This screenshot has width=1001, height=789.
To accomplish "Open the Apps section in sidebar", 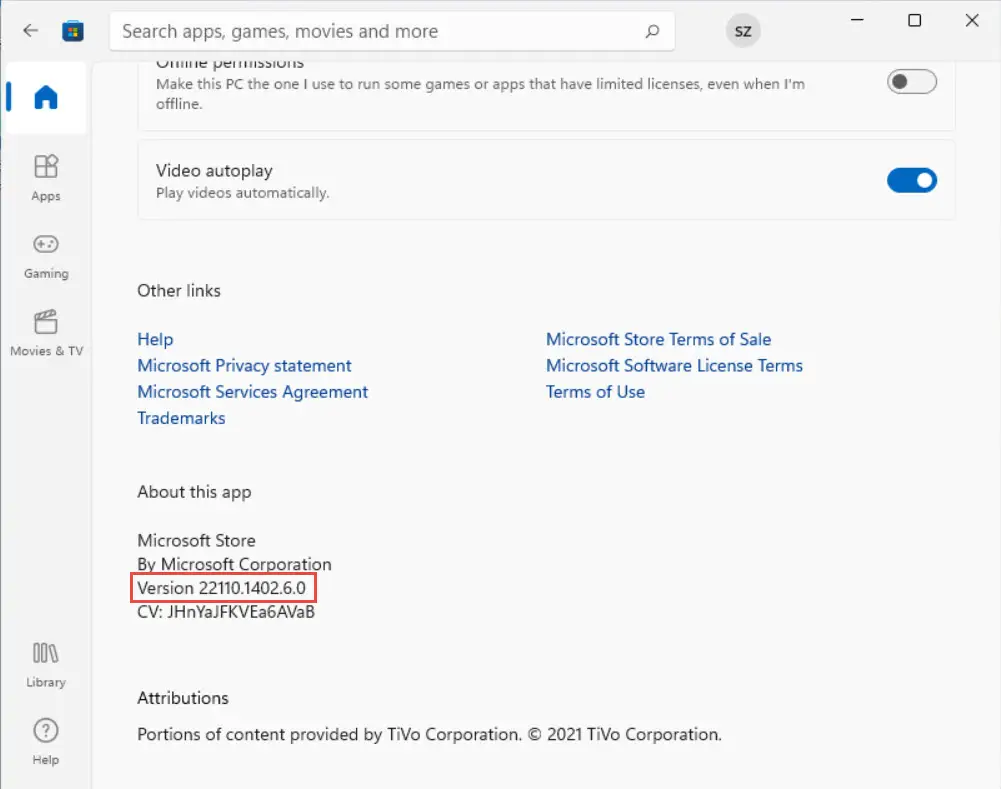I will click(x=46, y=178).
